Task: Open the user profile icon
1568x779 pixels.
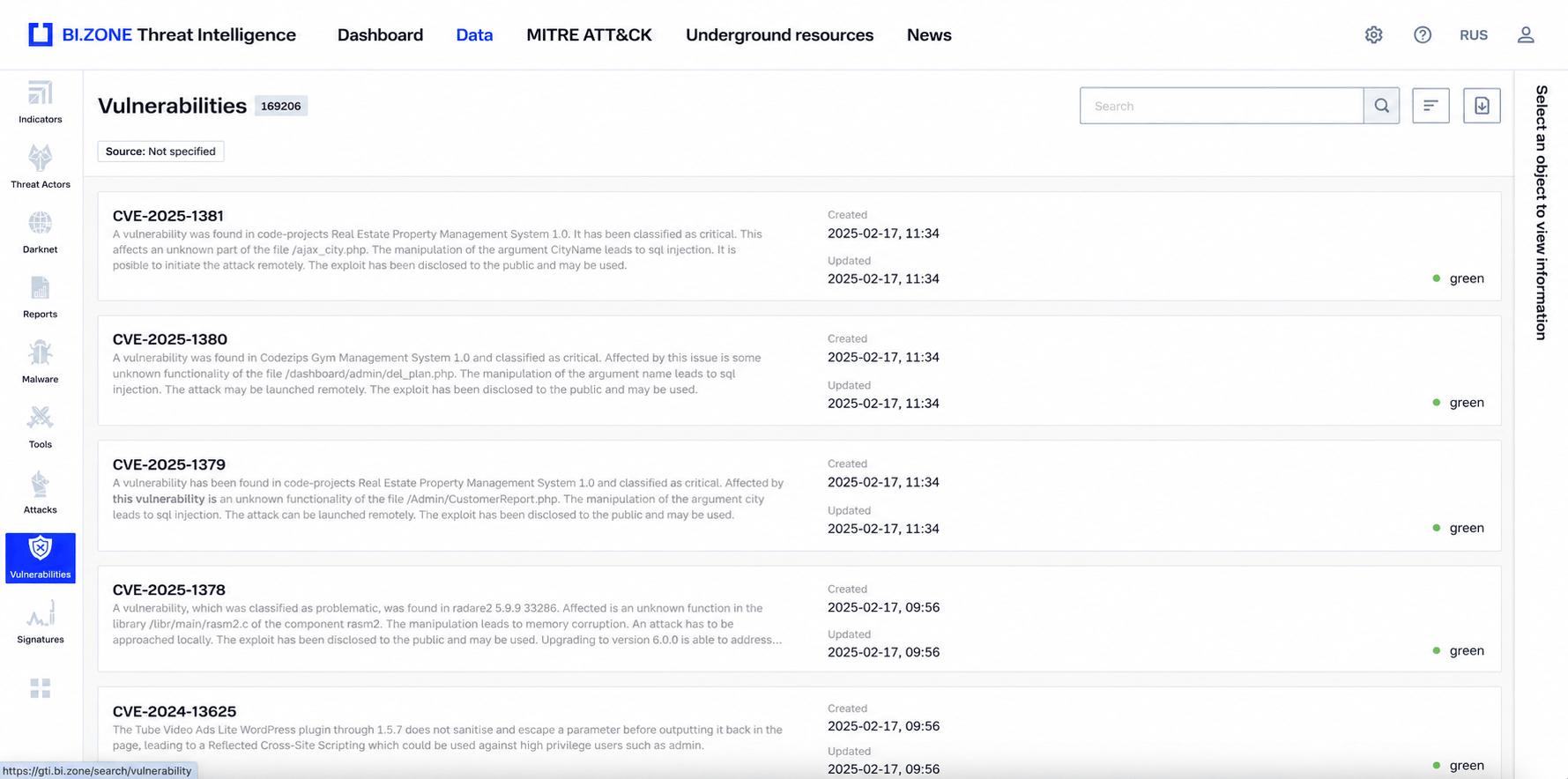Action: (x=1526, y=34)
